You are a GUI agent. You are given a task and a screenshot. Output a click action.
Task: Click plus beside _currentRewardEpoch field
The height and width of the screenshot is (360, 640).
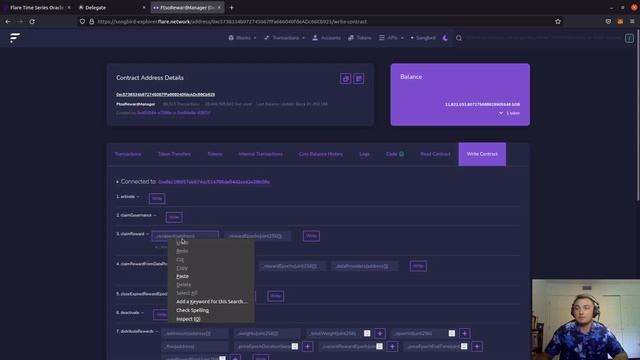click(x=392, y=347)
